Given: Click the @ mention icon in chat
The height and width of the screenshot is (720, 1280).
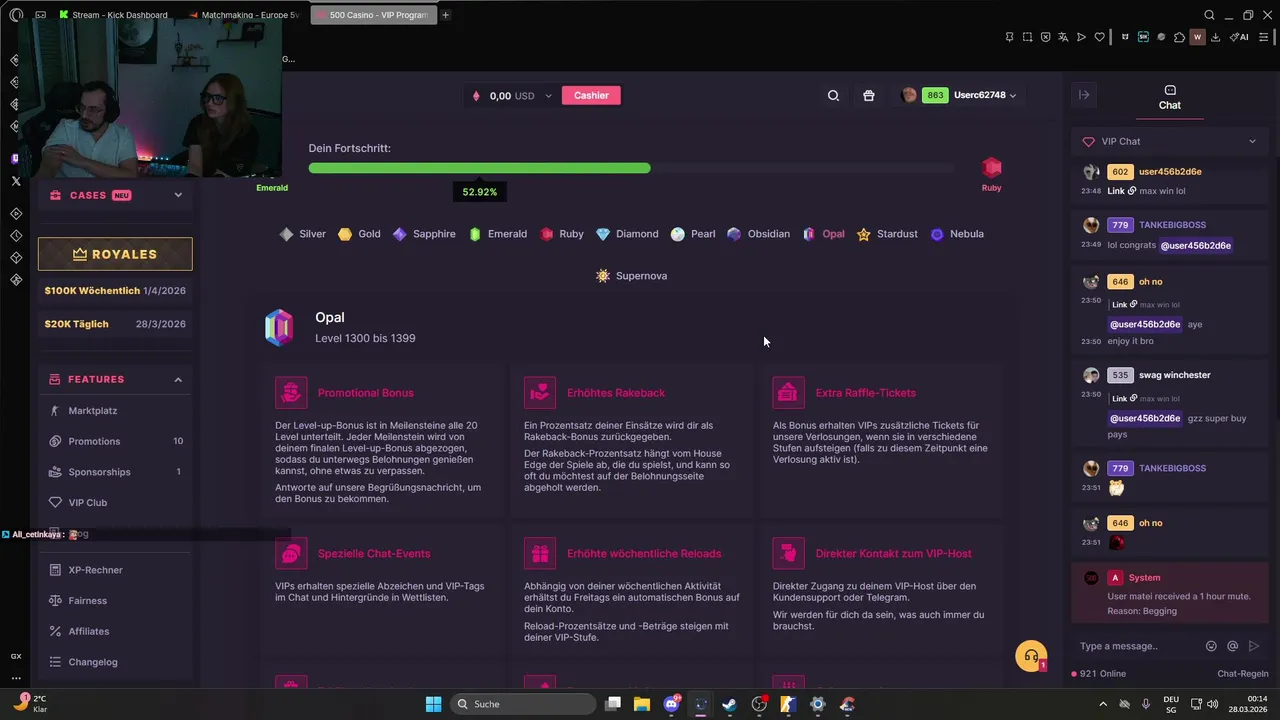Looking at the screenshot, I should pos(1232,646).
